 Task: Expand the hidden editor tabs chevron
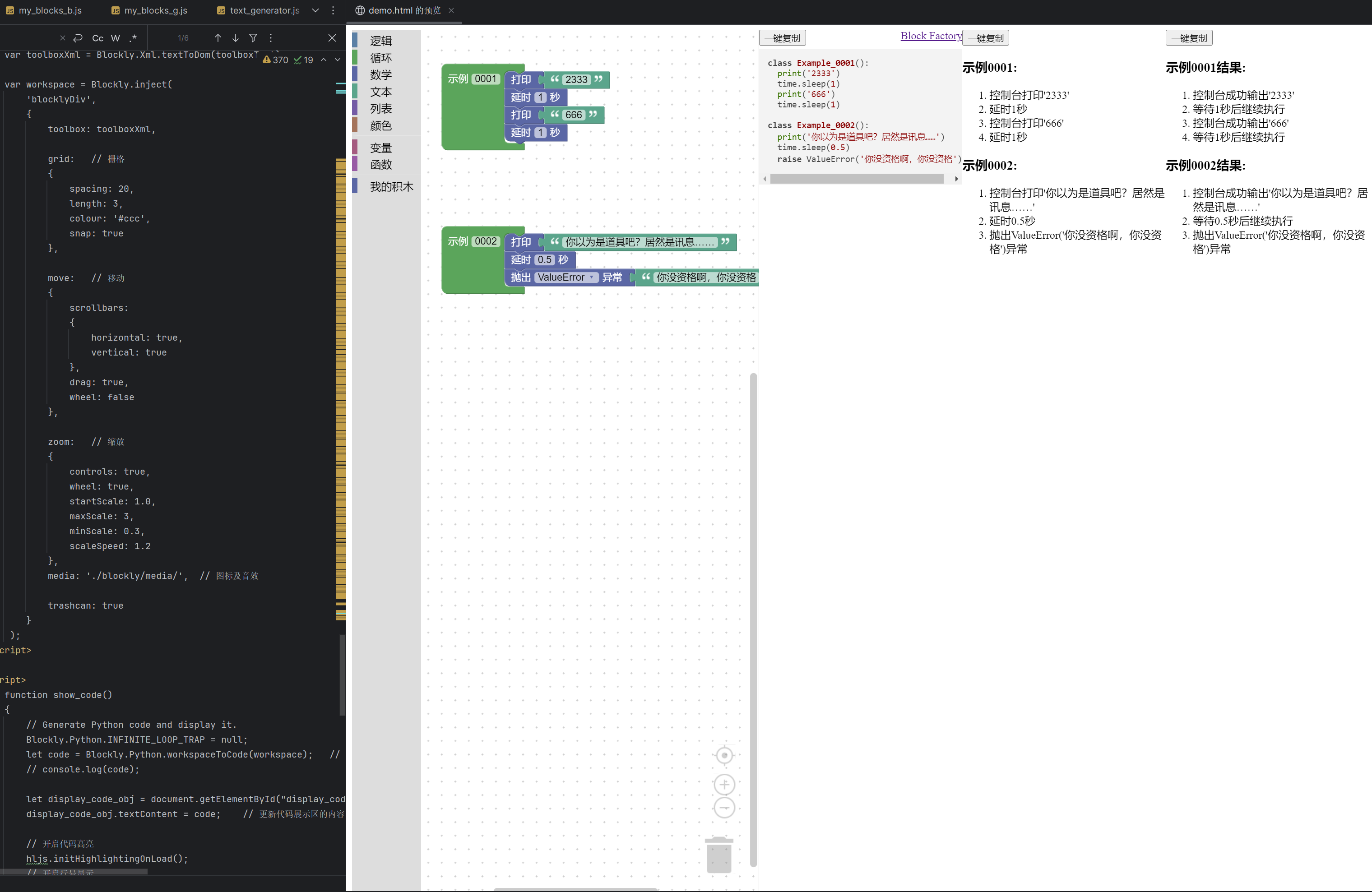click(x=315, y=10)
